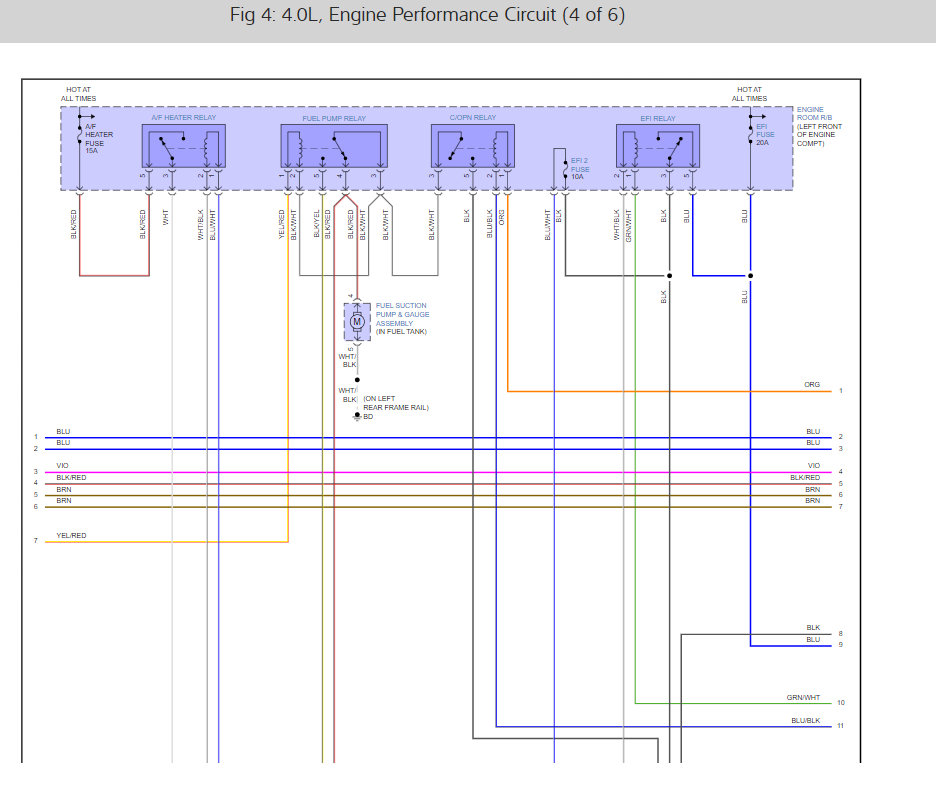Click the BLK wire label at connector 8

pyautogui.click(x=812, y=628)
